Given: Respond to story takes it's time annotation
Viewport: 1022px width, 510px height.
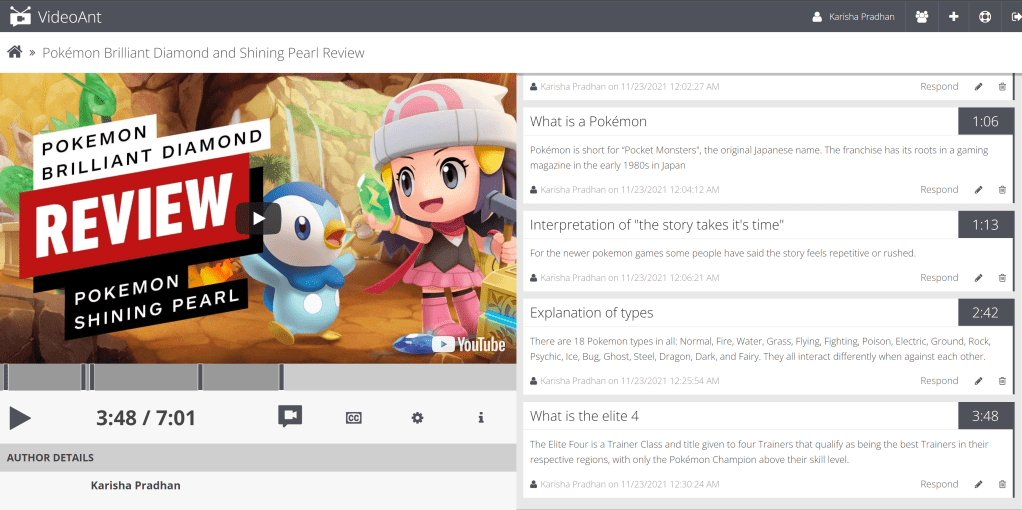Looking at the screenshot, I should click(939, 278).
